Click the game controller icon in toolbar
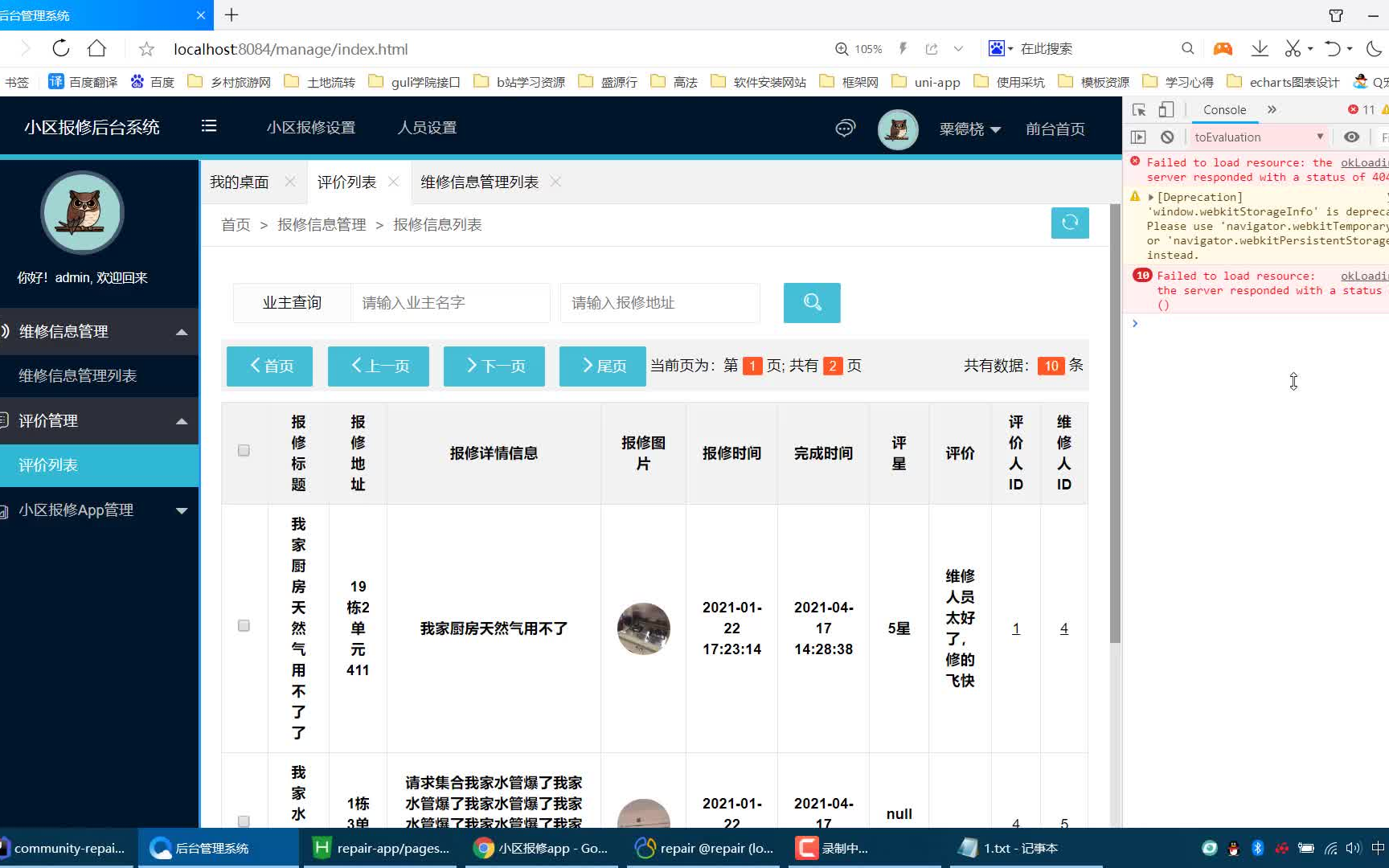 pyautogui.click(x=1223, y=49)
